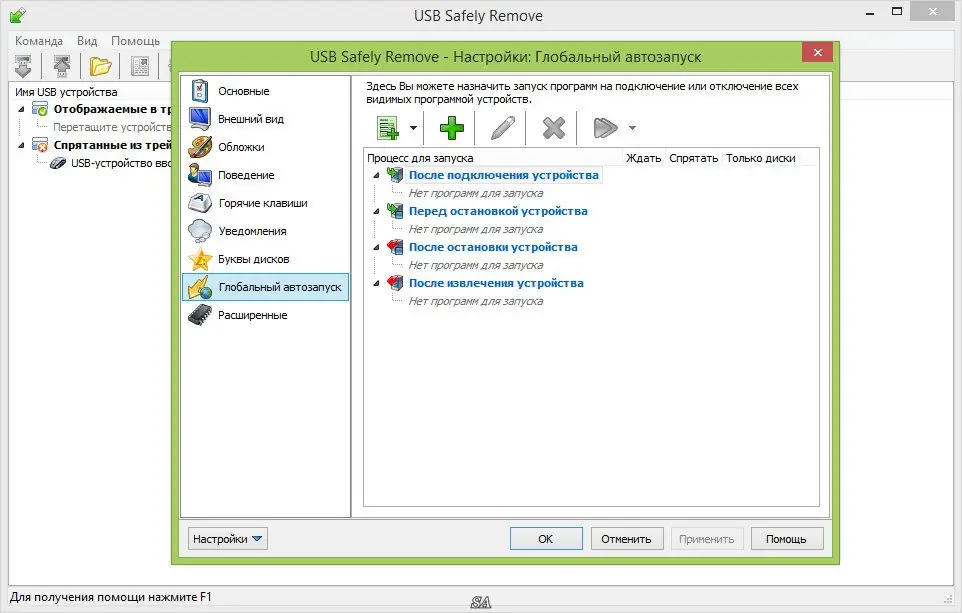
Task: Select Нет программ under После подключения устройства
Action: coord(475,193)
